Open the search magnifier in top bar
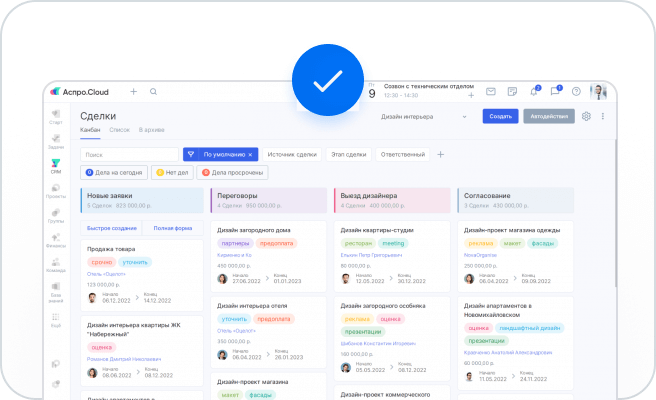This screenshot has width=656, height=400. tap(154, 91)
